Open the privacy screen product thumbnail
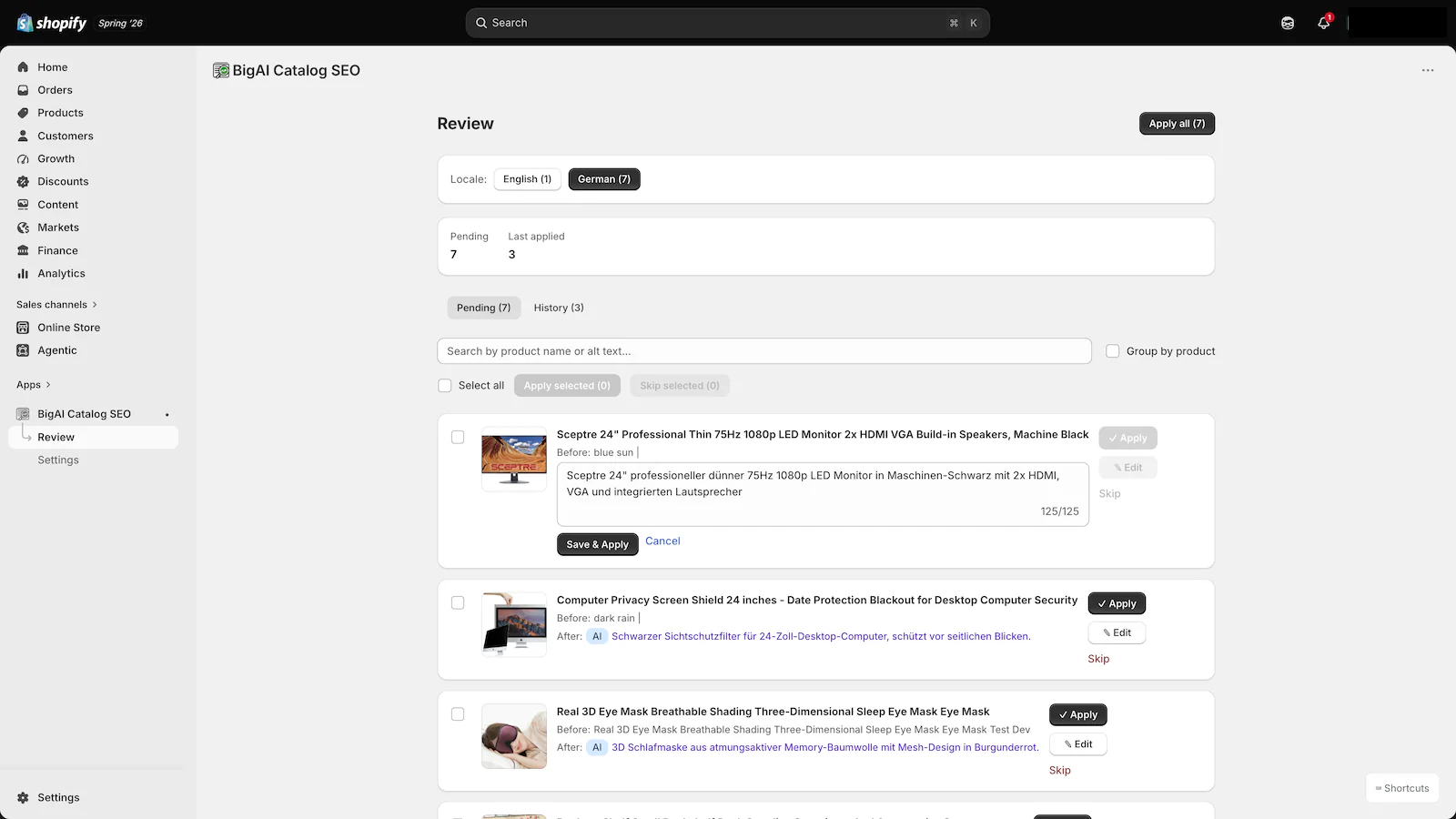 pyautogui.click(x=514, y=625)
